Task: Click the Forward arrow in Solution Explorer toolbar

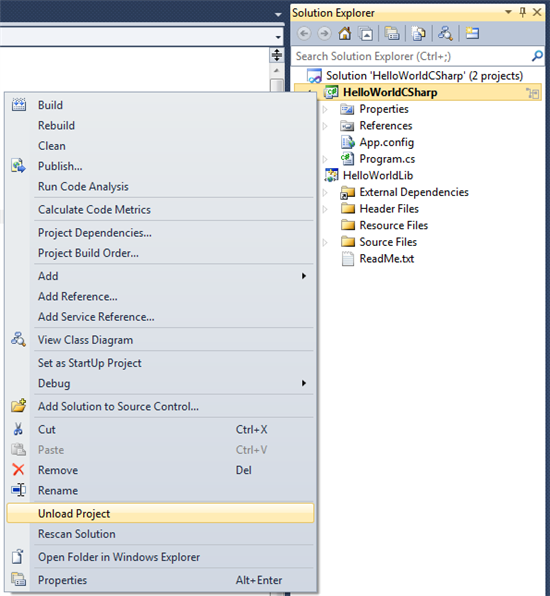Action: 324,34
